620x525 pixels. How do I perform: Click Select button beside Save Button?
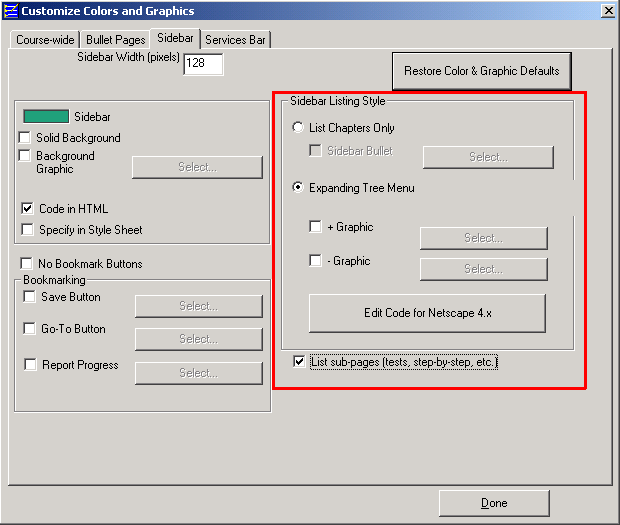[x=198, y=306]
